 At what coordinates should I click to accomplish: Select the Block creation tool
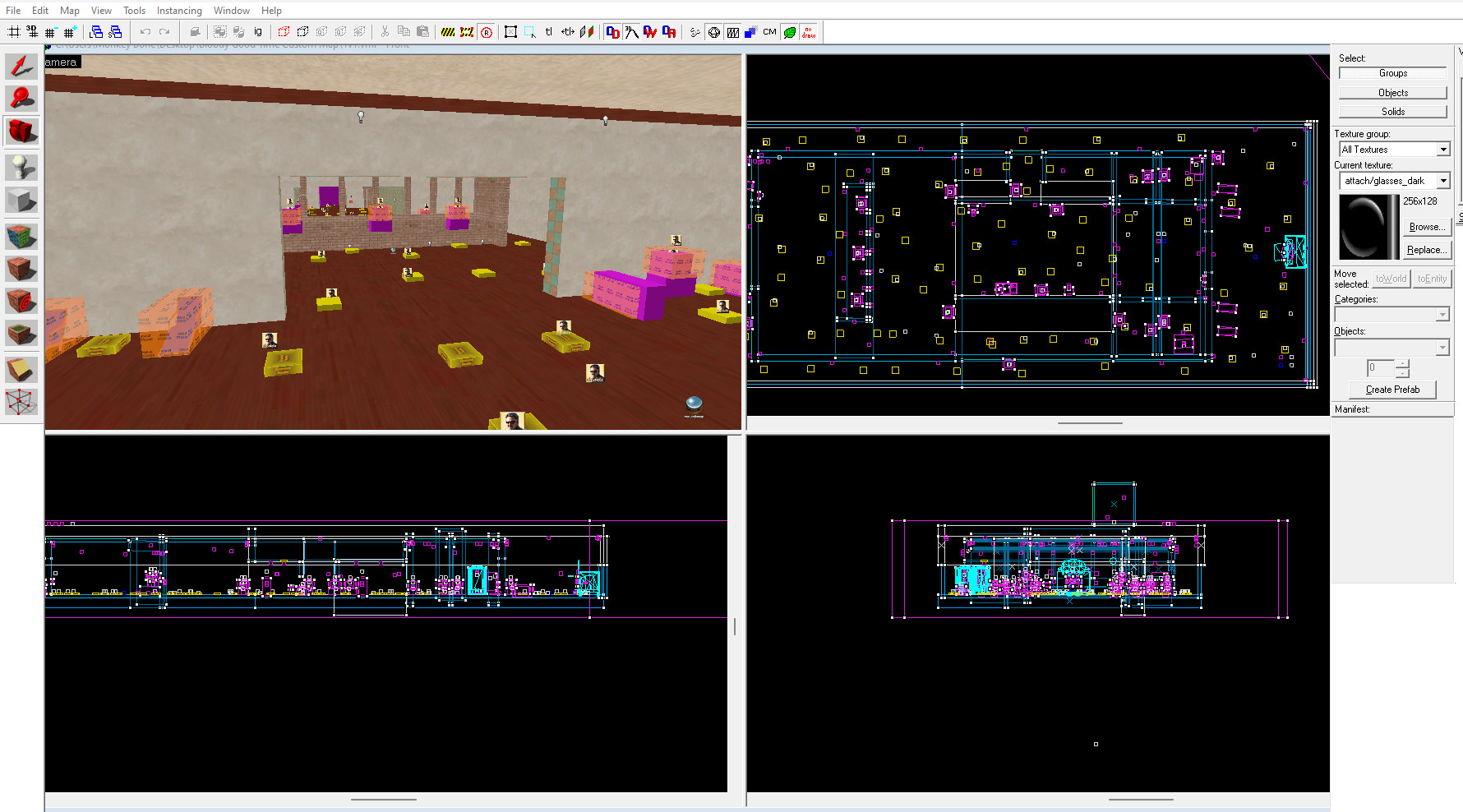(x=21, y=200)
